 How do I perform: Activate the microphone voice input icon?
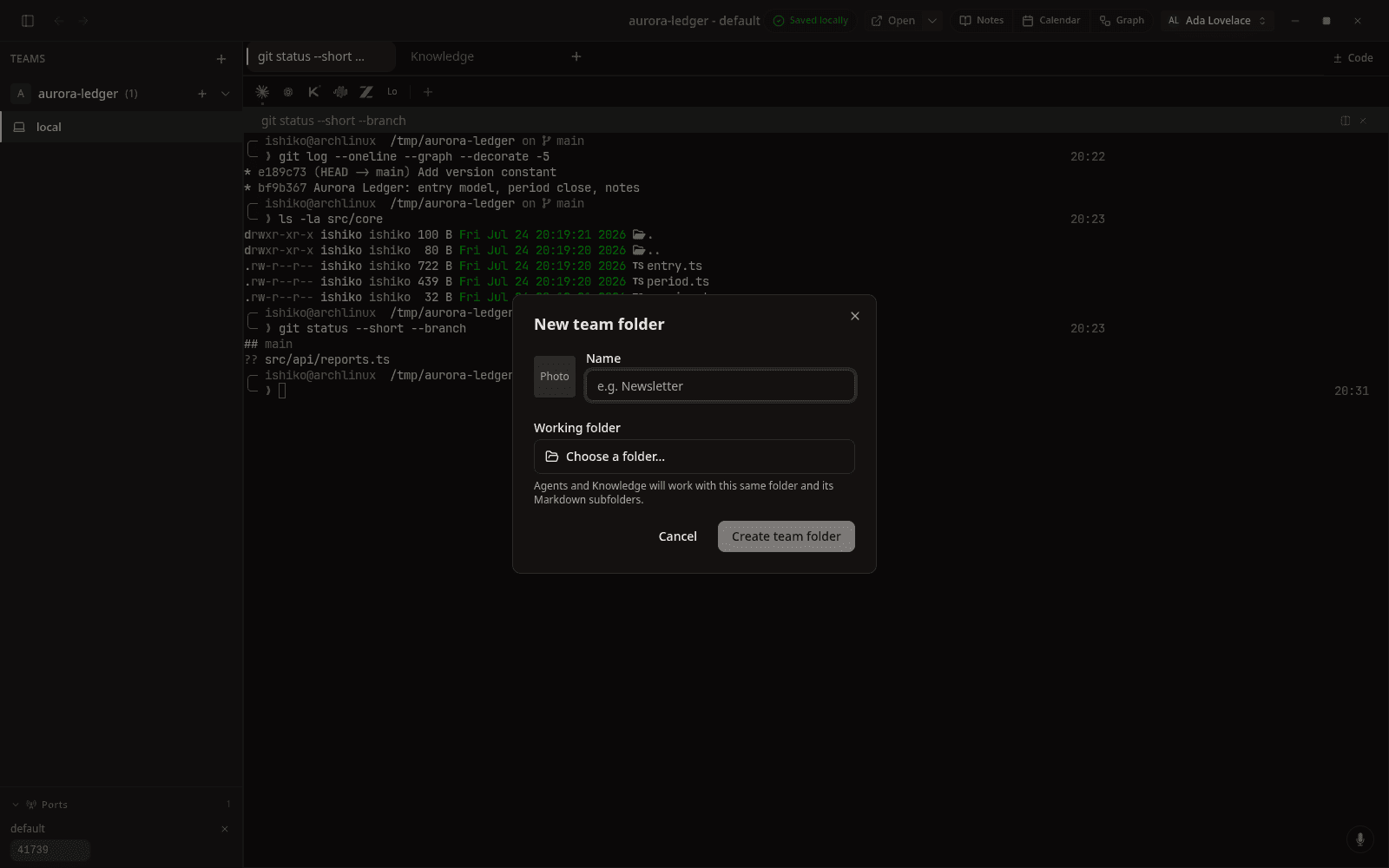pyautogui.click(x=1360, y=839)
